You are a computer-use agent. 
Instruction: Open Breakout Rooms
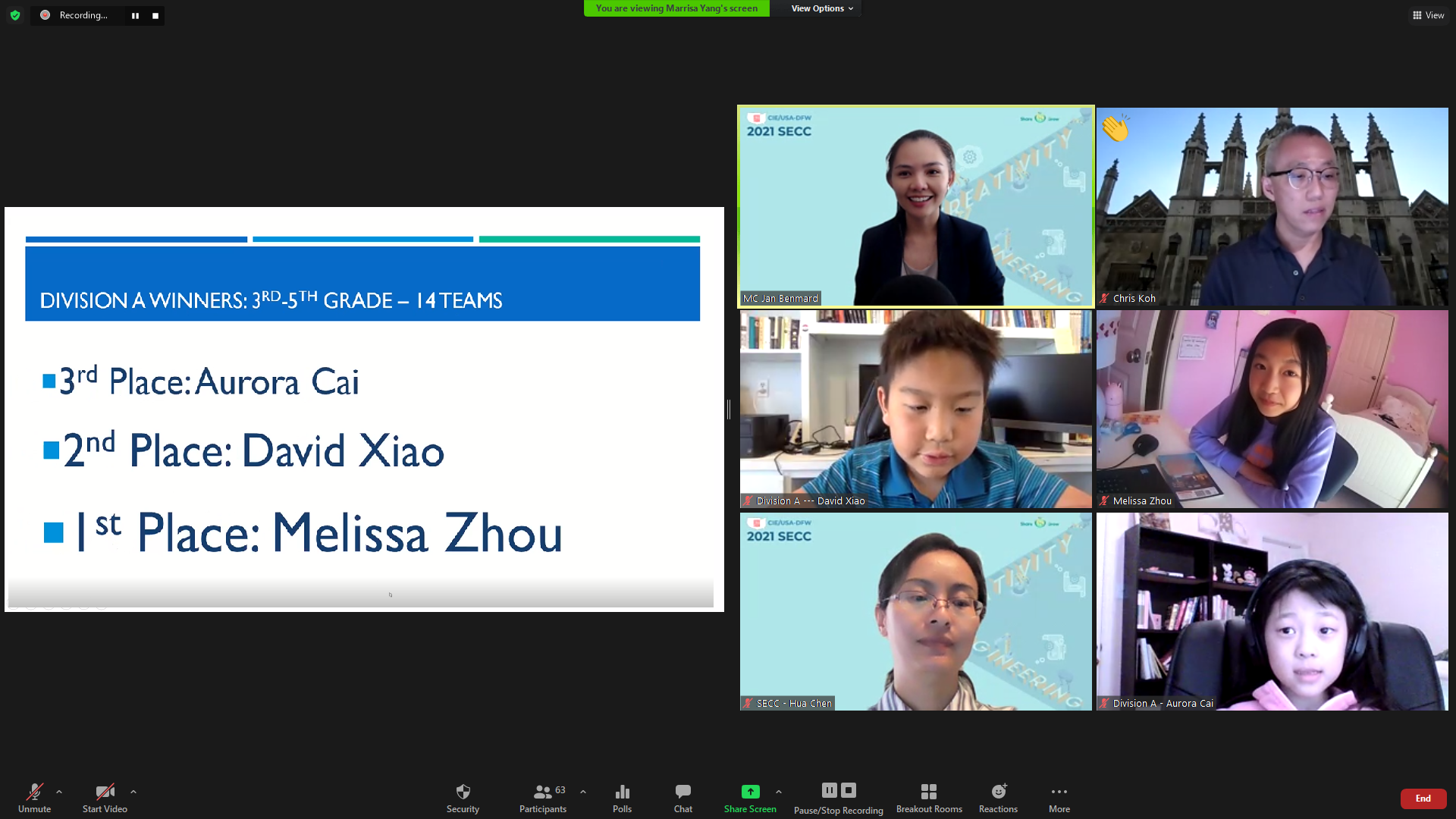[929, 798]
